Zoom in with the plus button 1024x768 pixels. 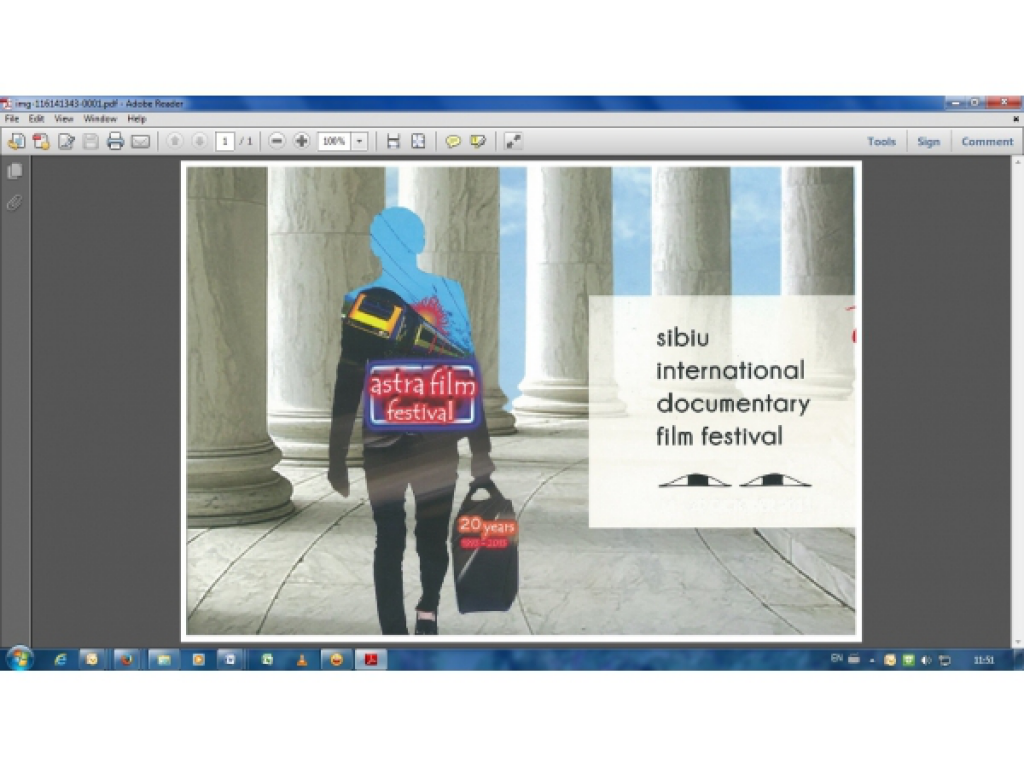[x=302, y=141]
